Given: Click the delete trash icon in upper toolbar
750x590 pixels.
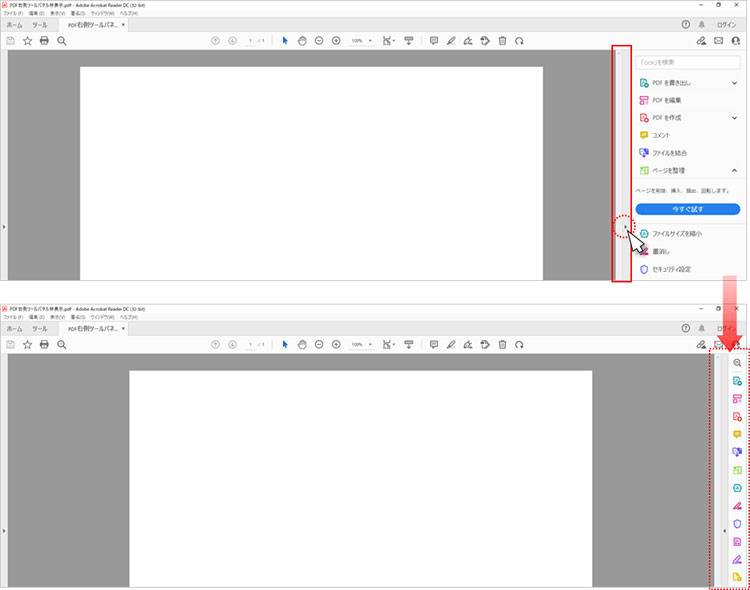Looking at the screenshot, I should 502,41.
